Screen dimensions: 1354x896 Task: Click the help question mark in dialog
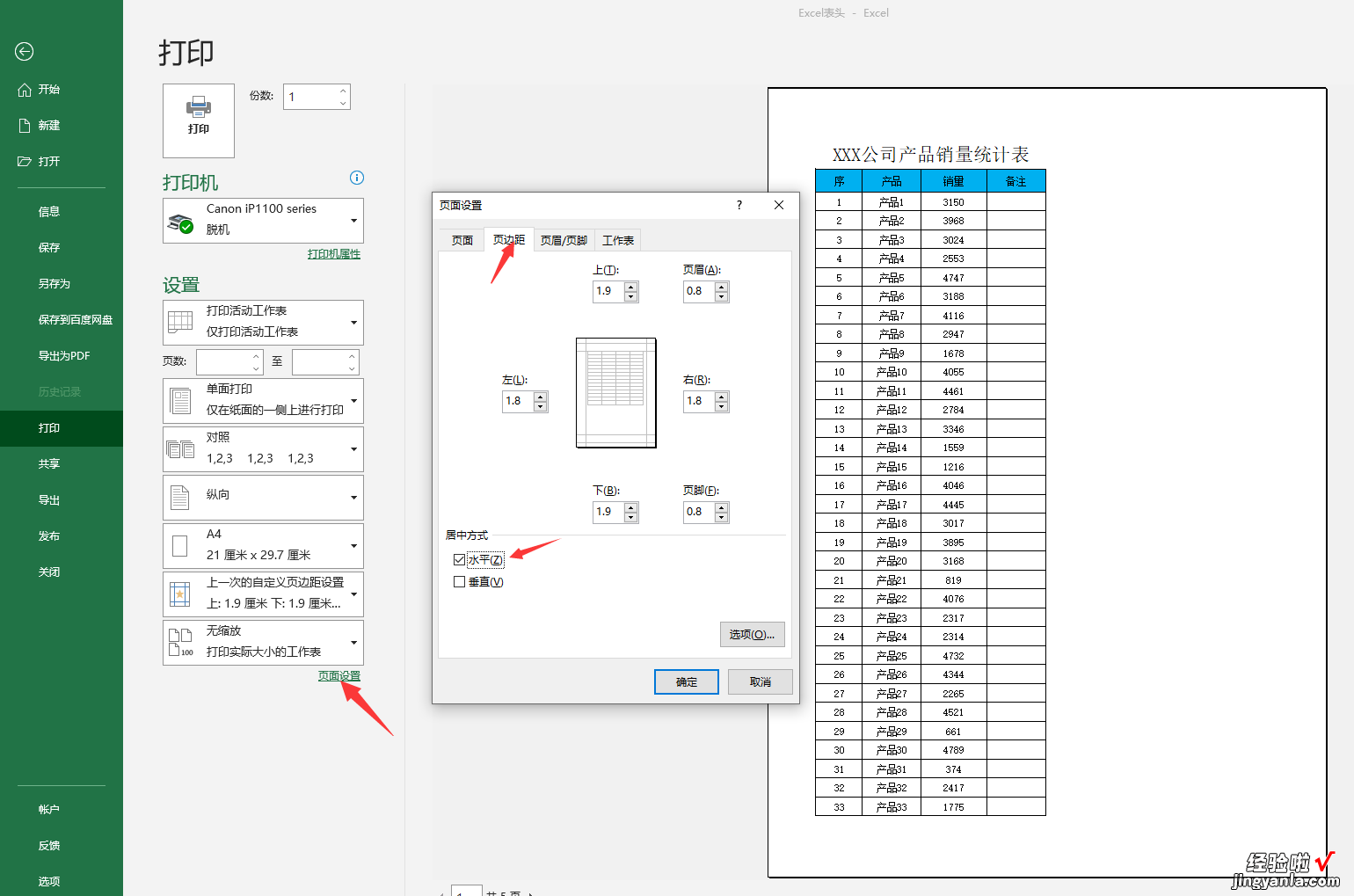coord(739,205)
